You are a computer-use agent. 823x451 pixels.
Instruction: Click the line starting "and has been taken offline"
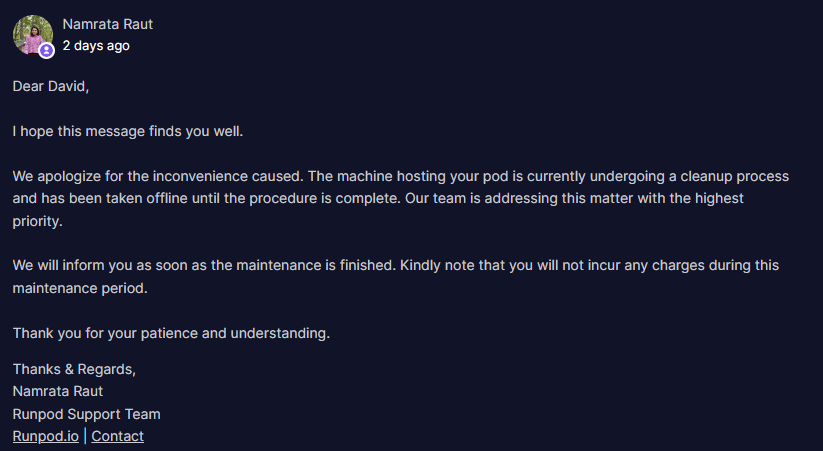coord(378,198)
